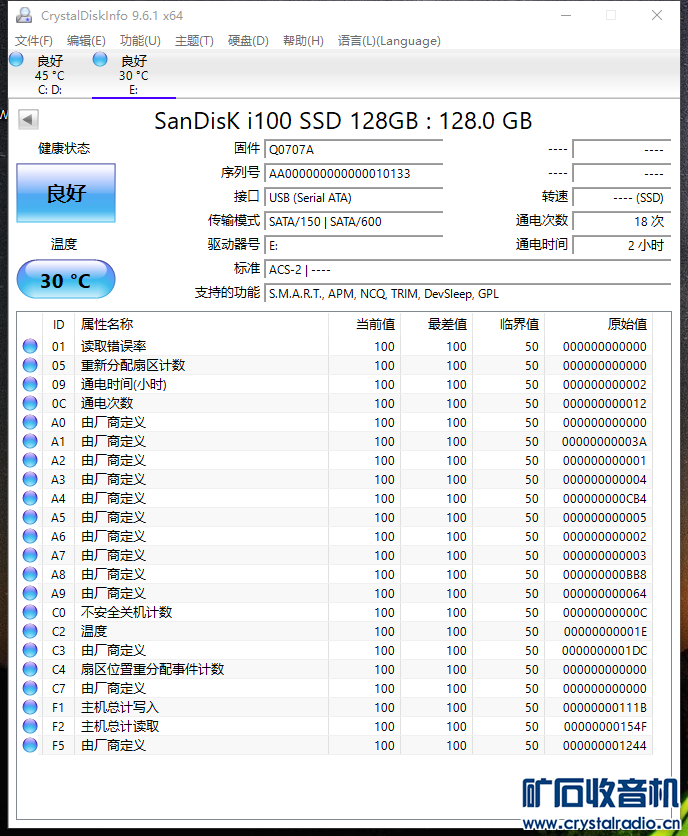Viewport: 688px width, 836px height.
Task: Click status dot for attribute A3
Action: click(x=30, y=479)
